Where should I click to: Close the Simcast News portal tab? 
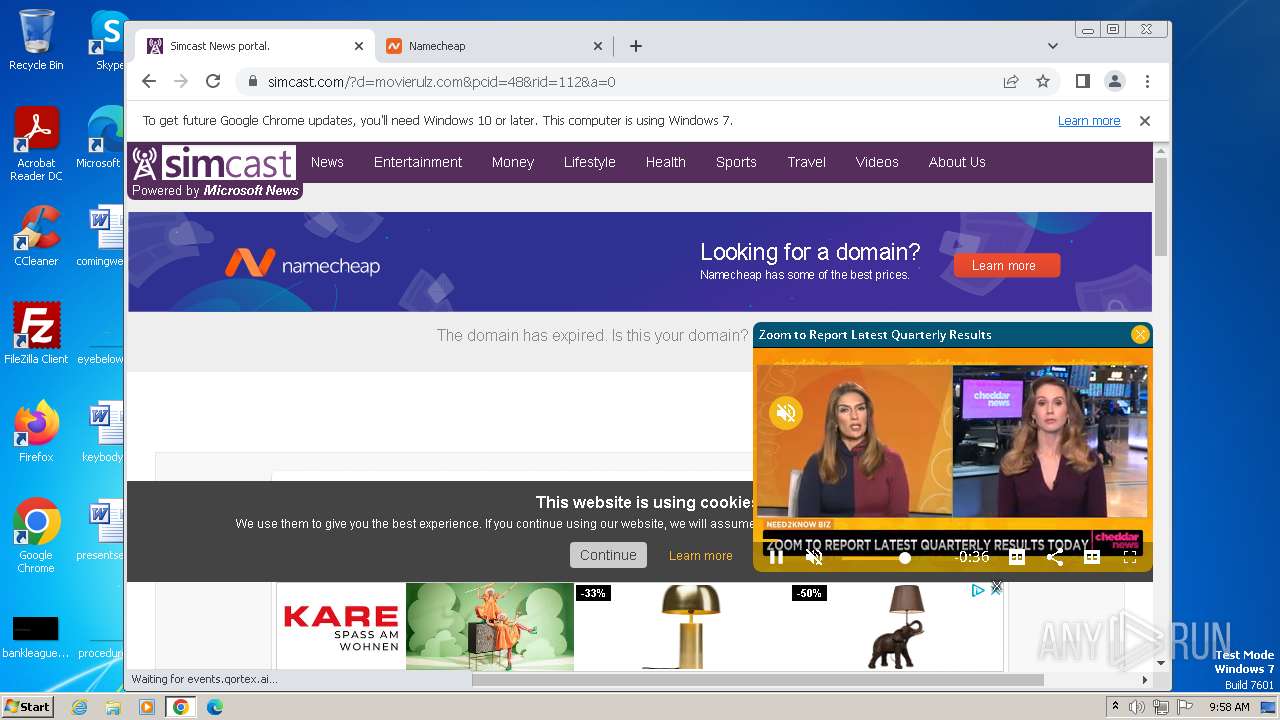(359, 46)
